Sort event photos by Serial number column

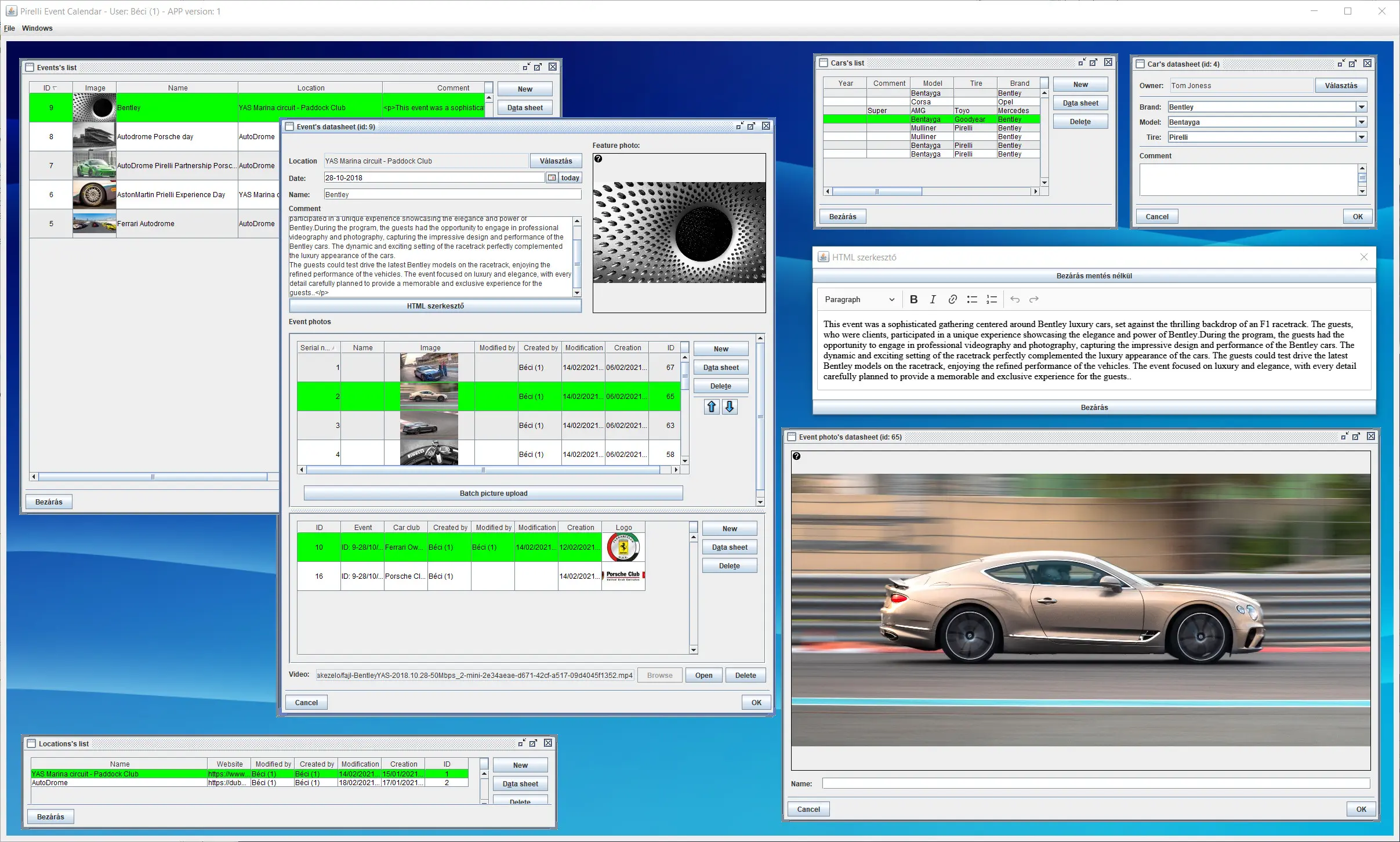point(318,347)
